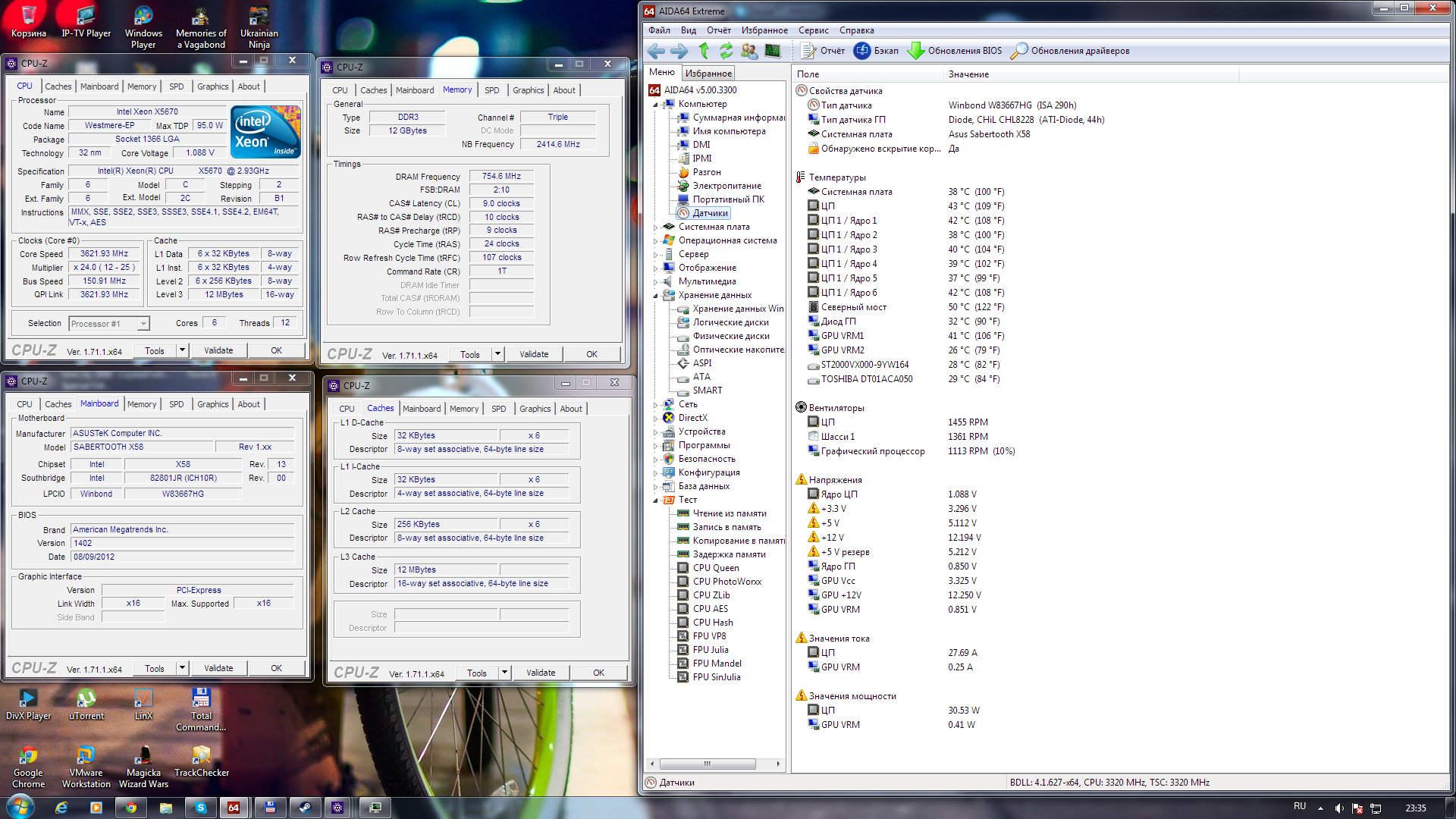This screenshot has width=1456, height=819.
Task: Expand the Системная плата tree node
Action: [x=656, y=227]
